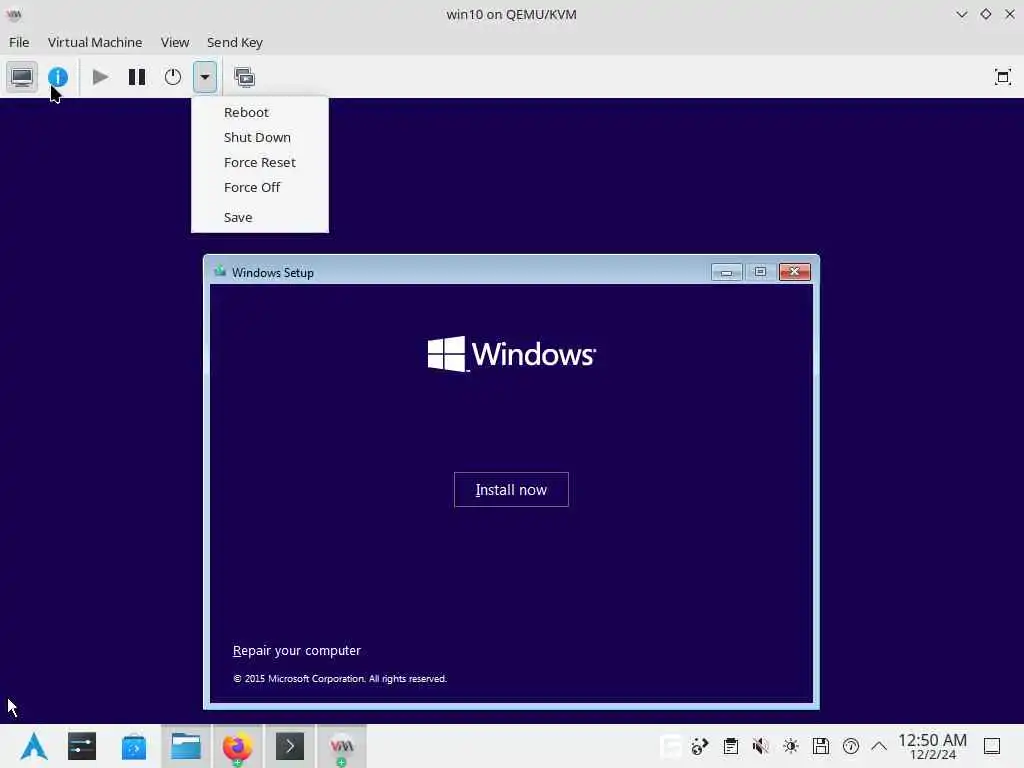Screen dimensions: 1024x768
Task: Maximize the win10 QEMU/KVM window
Action: click(985, 14)
